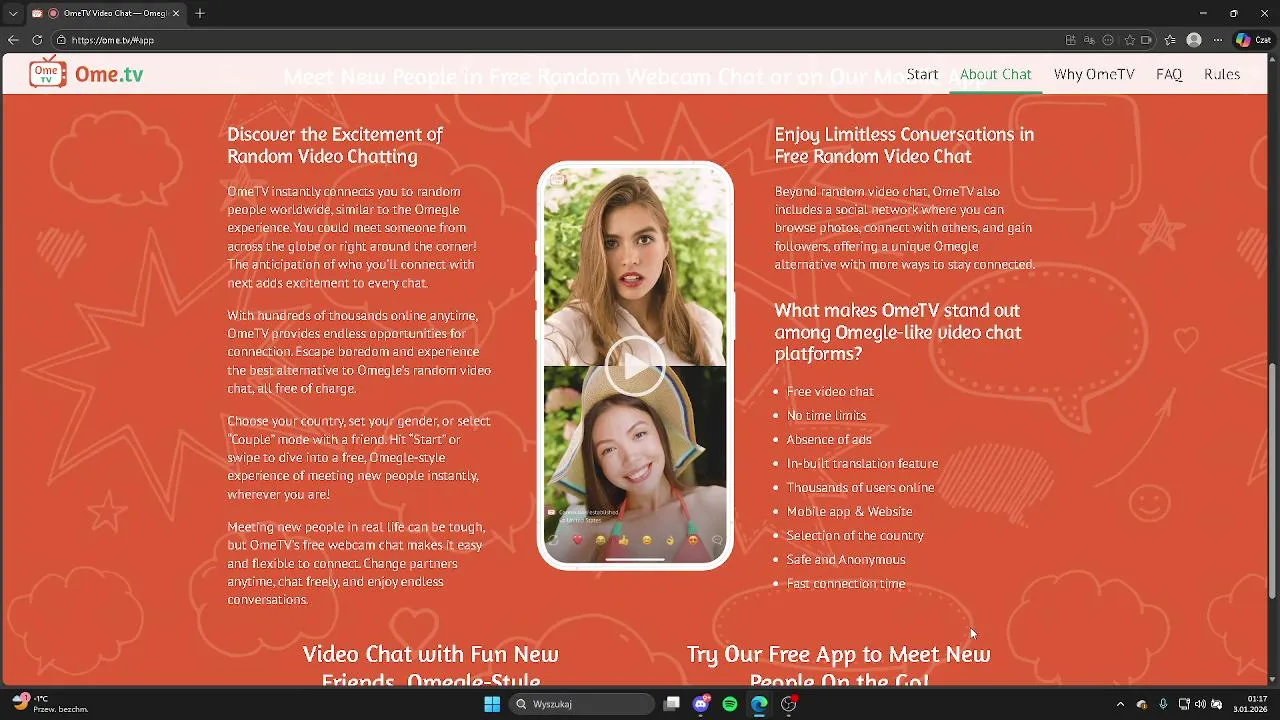Click Selection of the country list item
1280x720 pixels.
click(x=855, y=535)
